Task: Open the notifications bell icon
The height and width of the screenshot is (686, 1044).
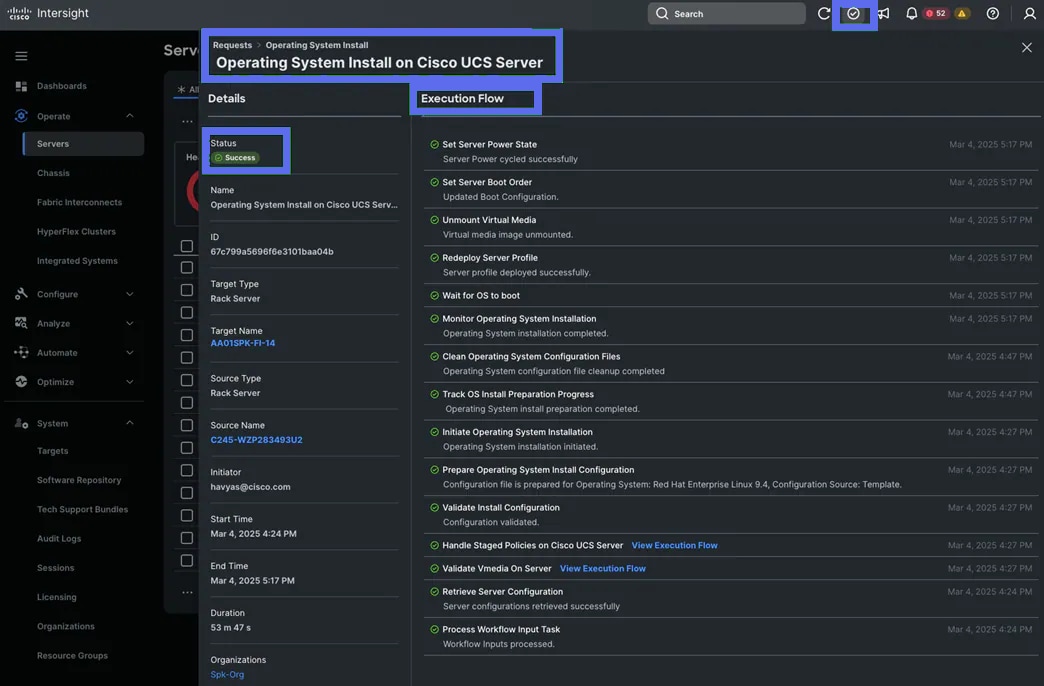Action: pyautogui.click(x=911, y=14)
